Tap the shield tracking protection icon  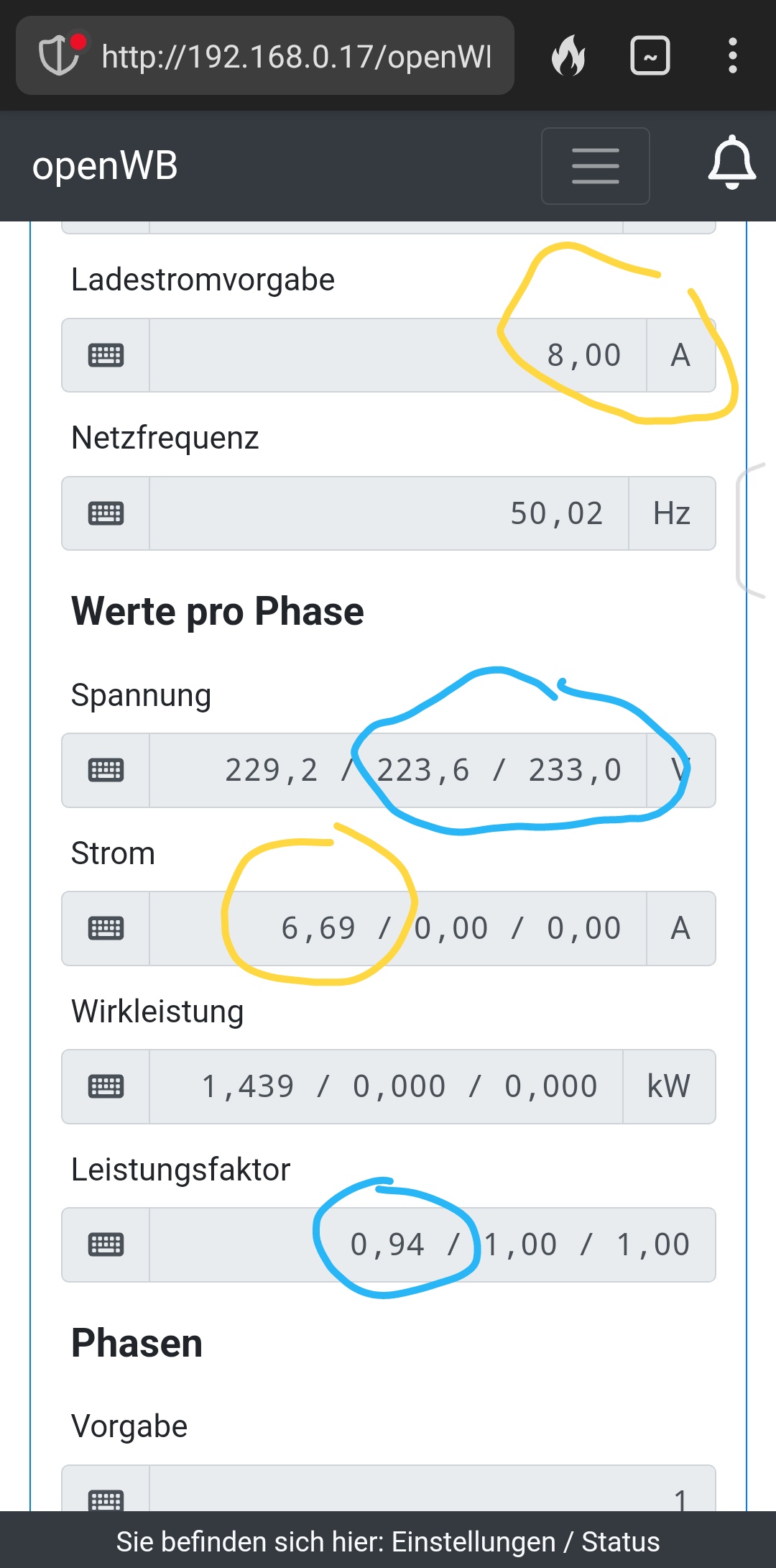59,55
